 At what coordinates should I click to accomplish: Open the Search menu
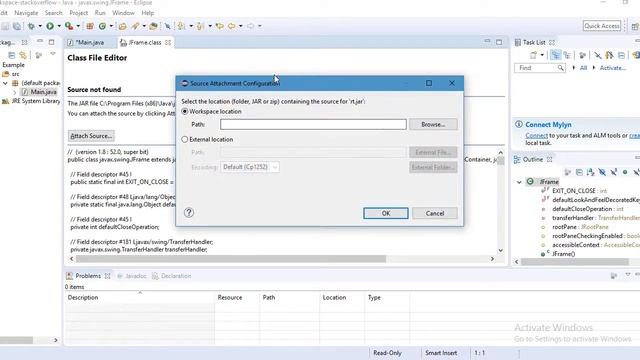[x=53, y=13]
